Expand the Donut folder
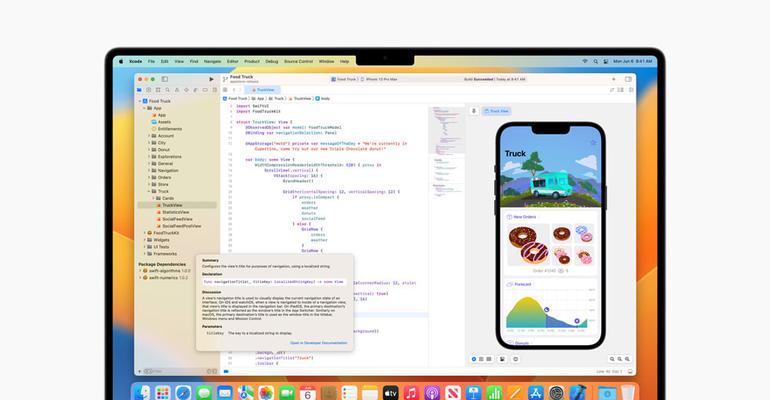 149,150
